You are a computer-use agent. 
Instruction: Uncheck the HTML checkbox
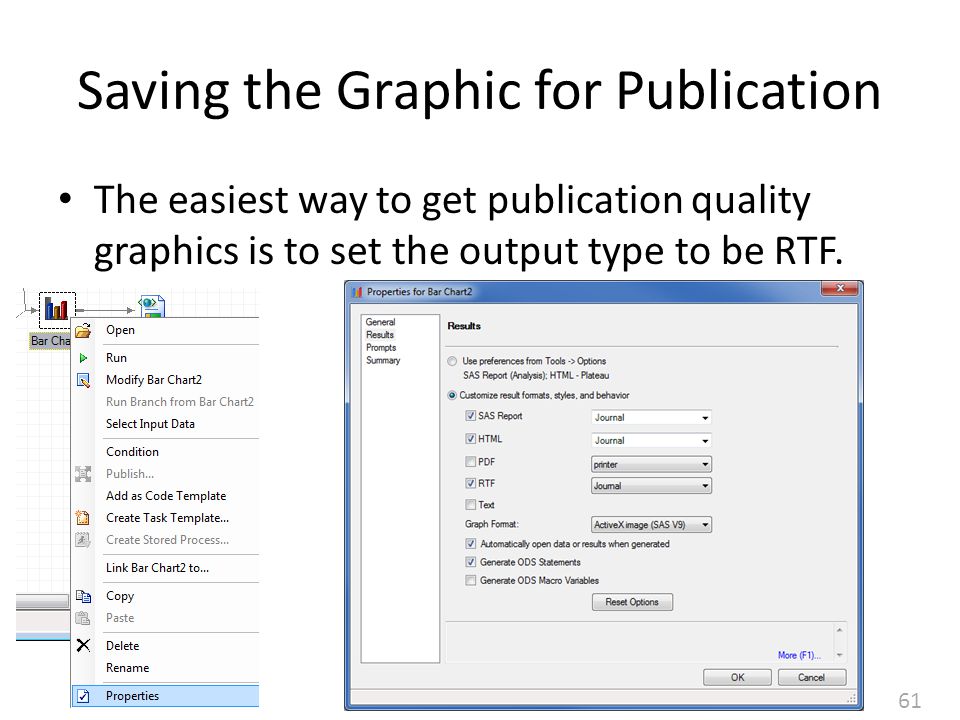point(470,438)
